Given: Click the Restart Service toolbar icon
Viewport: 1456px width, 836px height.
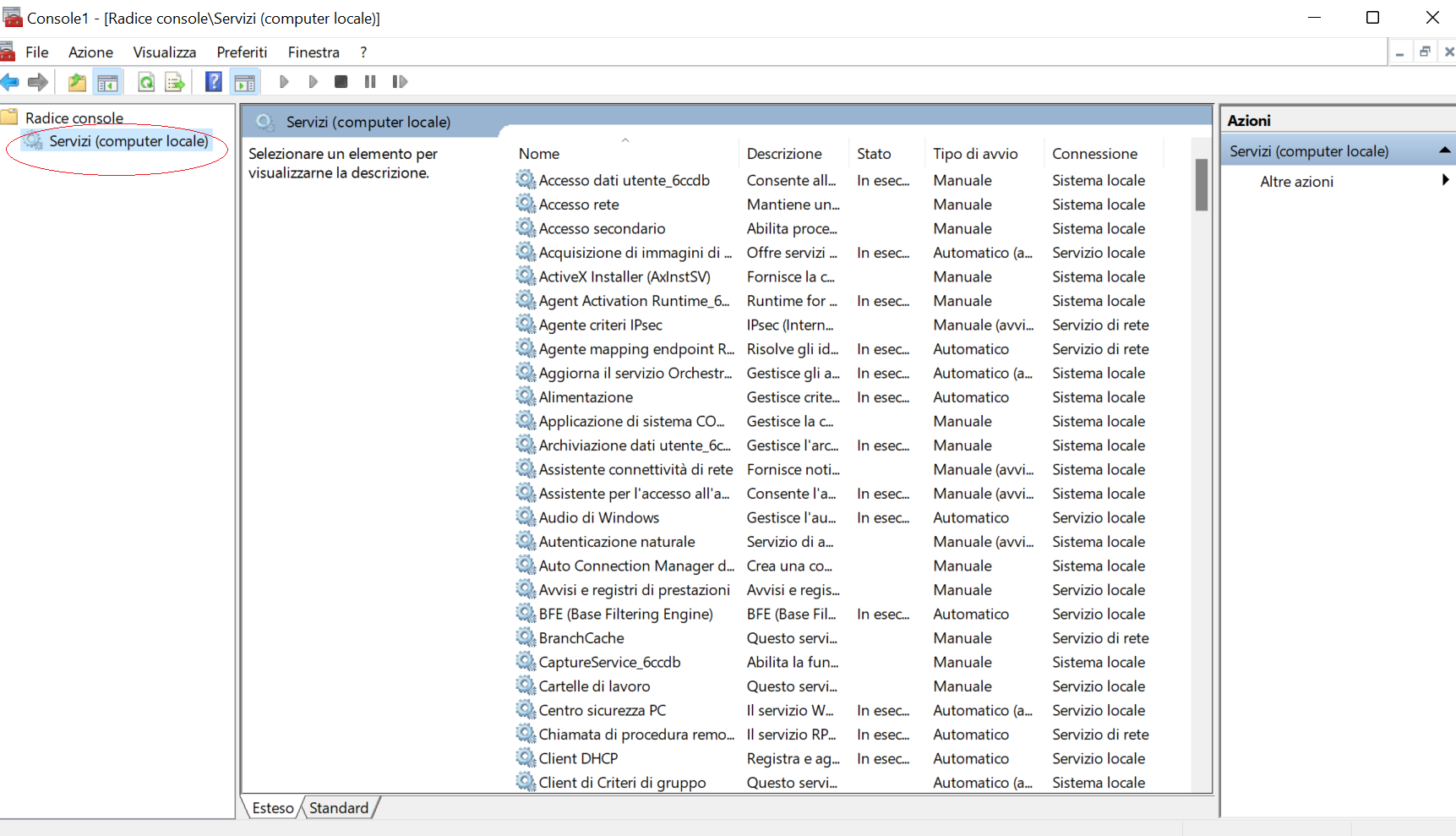Looking at the screenshot, I should click(400, 82).
